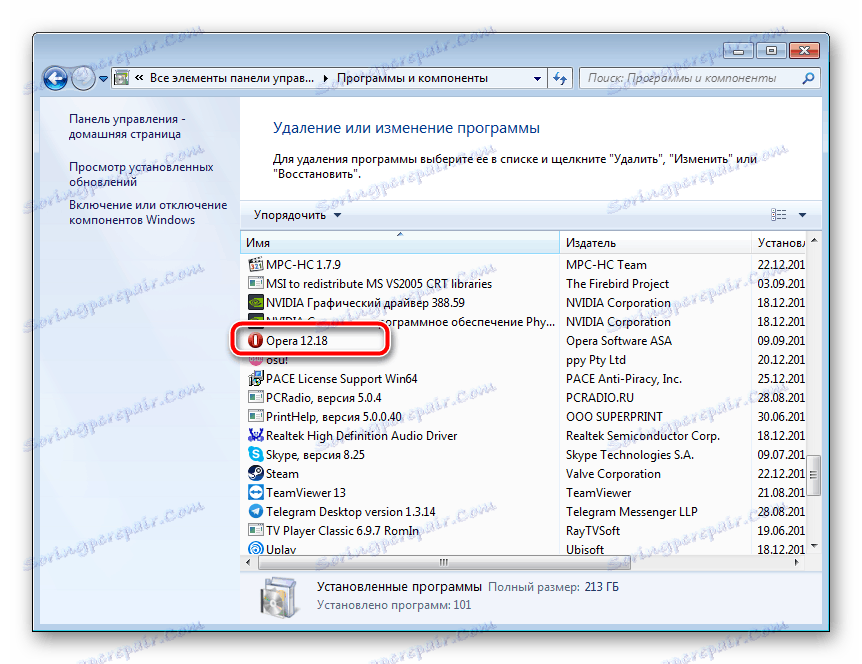The width and height of the screenshot is (862, 664).
Task: Click the PrintHelp 5.0.0.40 icon
Action: pyautogui.click(x=256, y=417)
